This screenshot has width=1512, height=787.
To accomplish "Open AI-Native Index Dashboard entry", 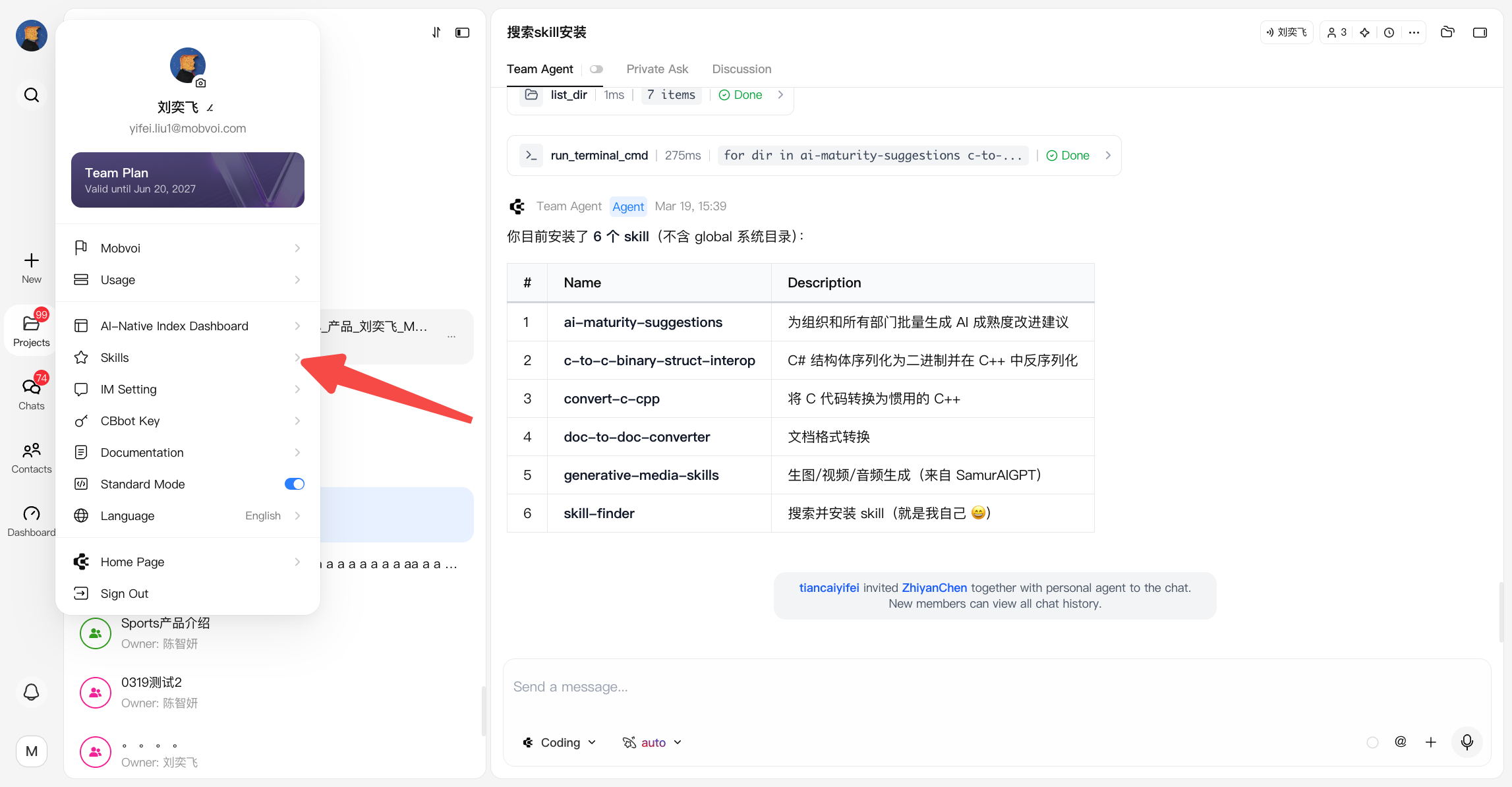I will tap(188, 326).
